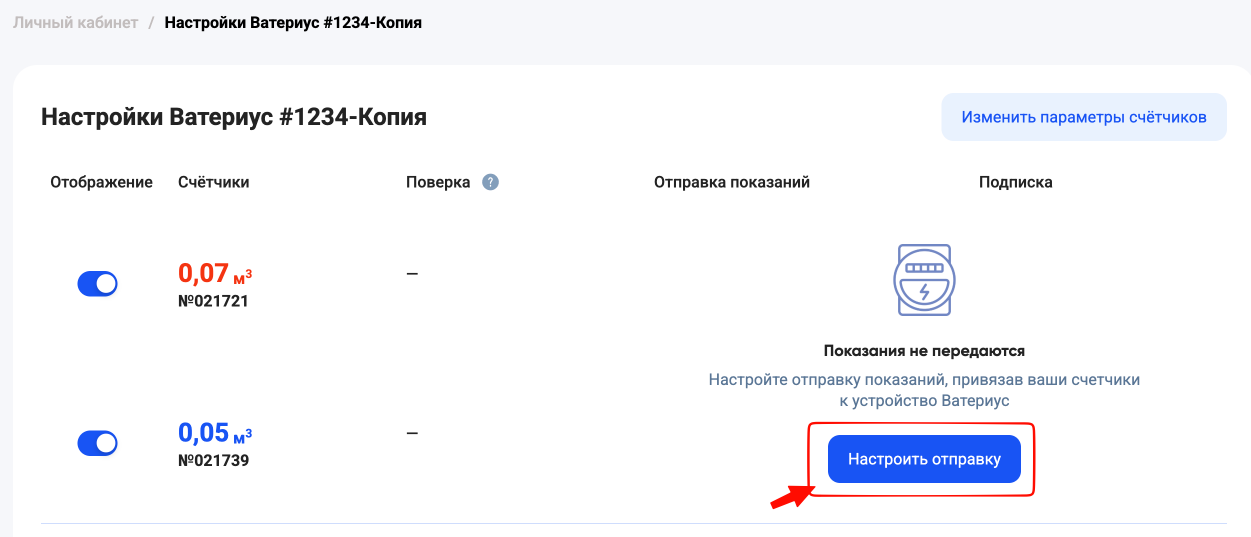
Task: Toggle display switch for counter №021739
Action: coord(97,443)
